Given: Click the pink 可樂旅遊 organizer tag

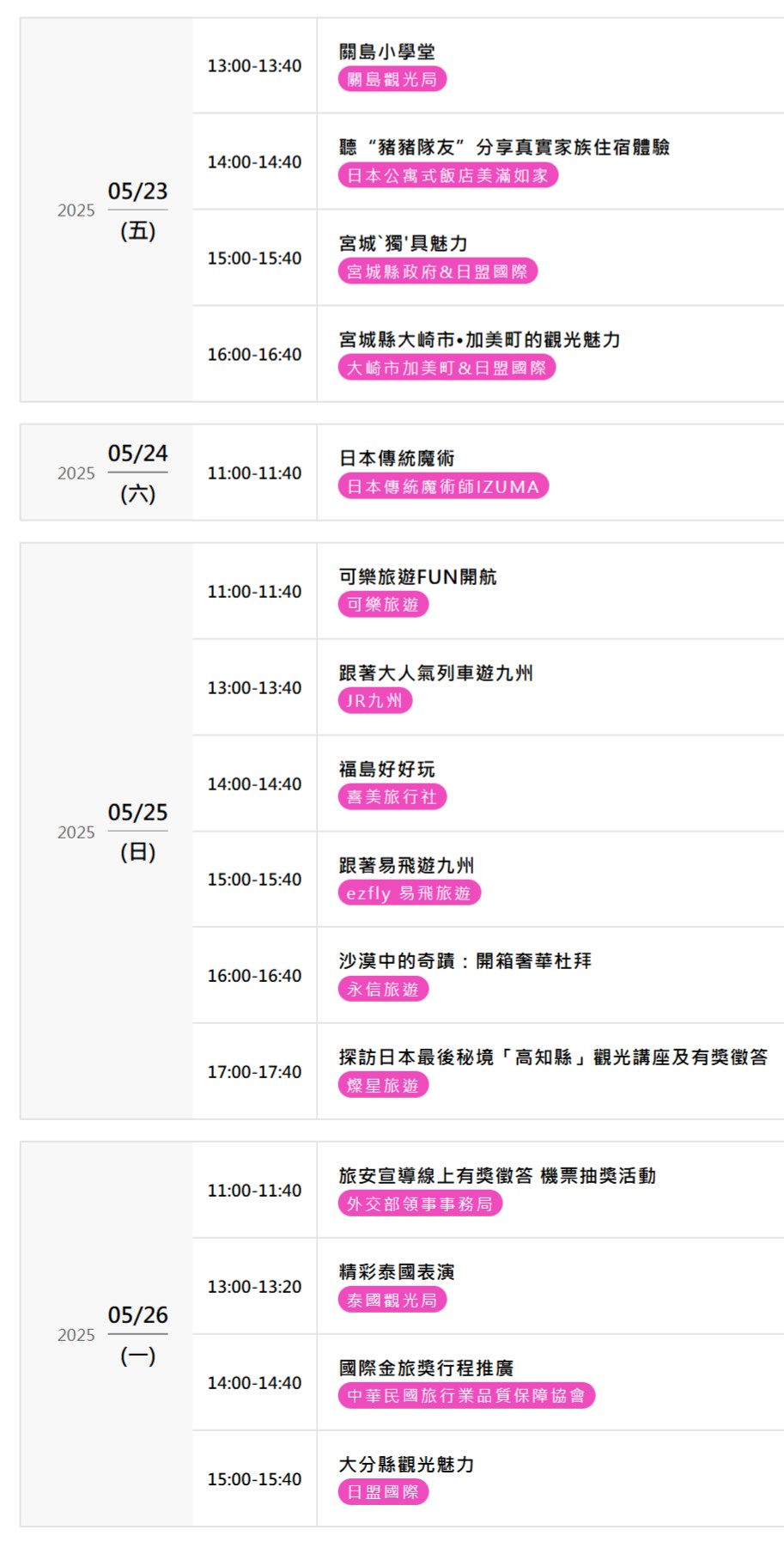Looking at the screenshot, I should pos(383,605).
